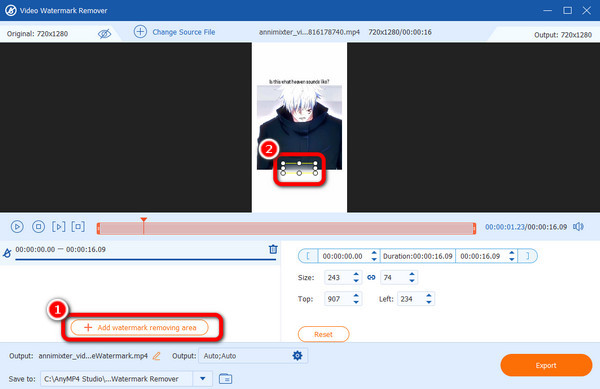Edit the end time 00:00:16.09 field
600x389 pixels.
481,256
